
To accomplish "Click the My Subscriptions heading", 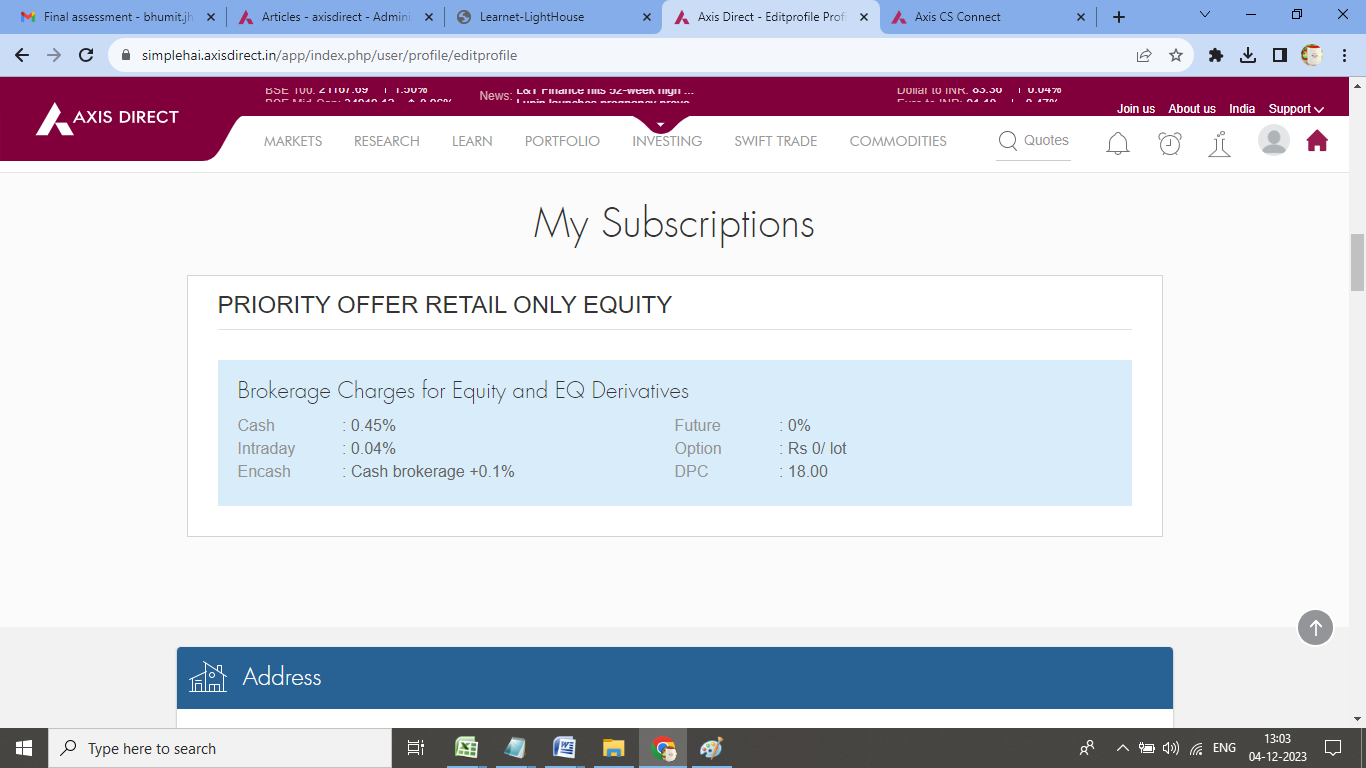I will (674, 224).
